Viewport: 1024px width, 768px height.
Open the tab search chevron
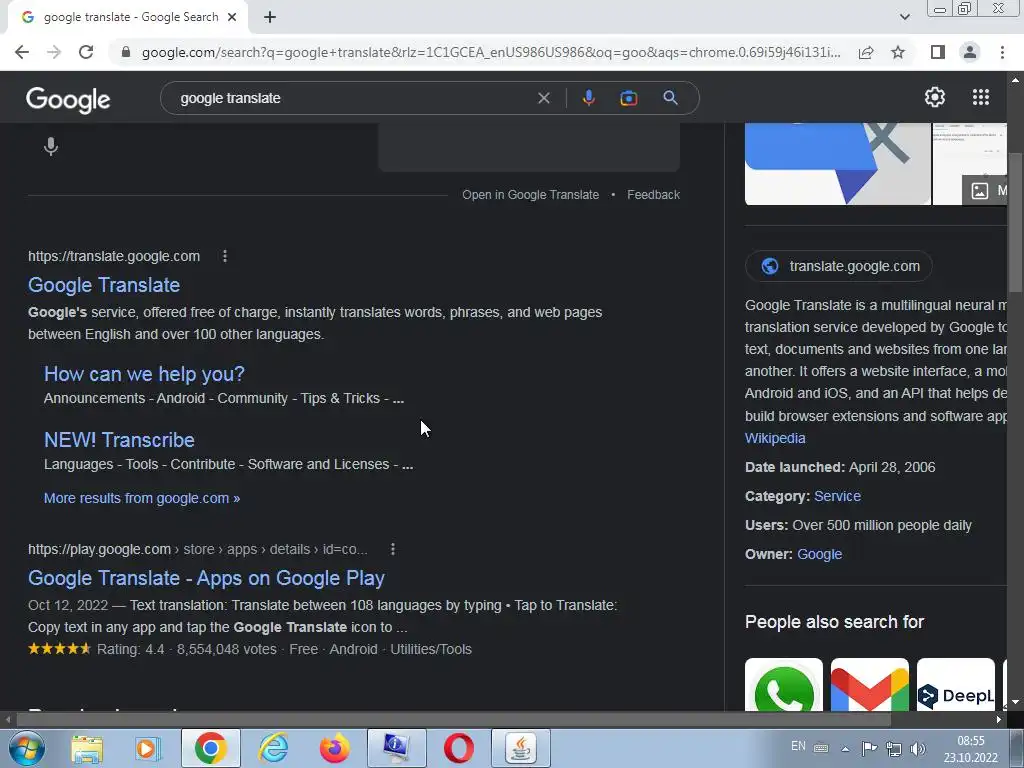click(904, 17)
